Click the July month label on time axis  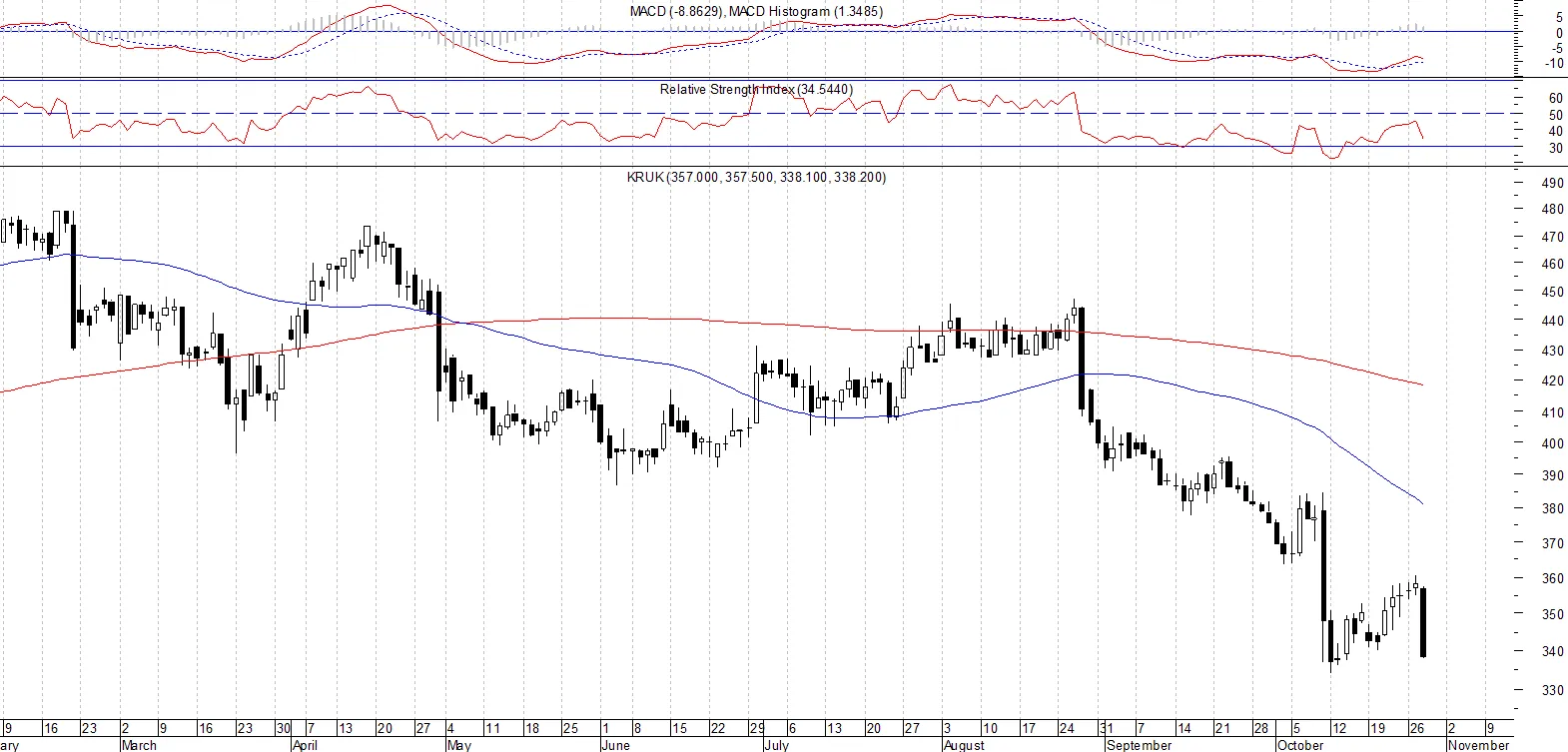(776, 745)
